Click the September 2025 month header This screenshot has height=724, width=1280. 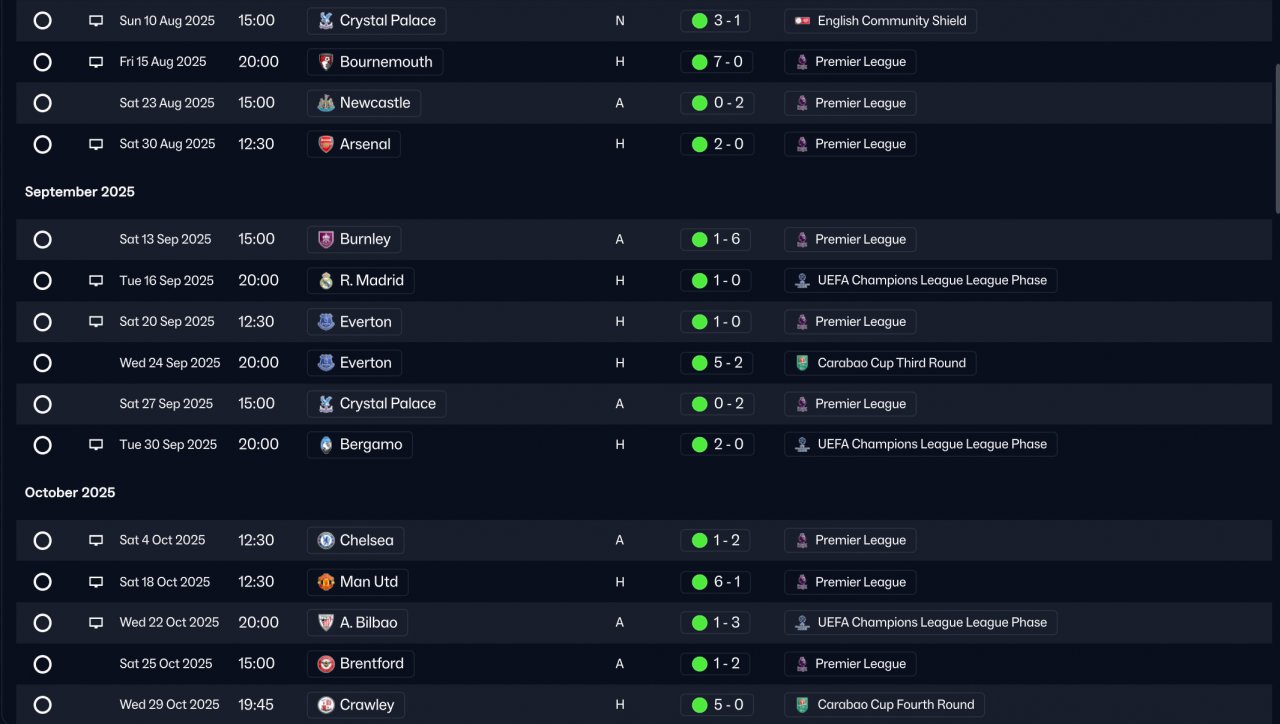[80, 192]
